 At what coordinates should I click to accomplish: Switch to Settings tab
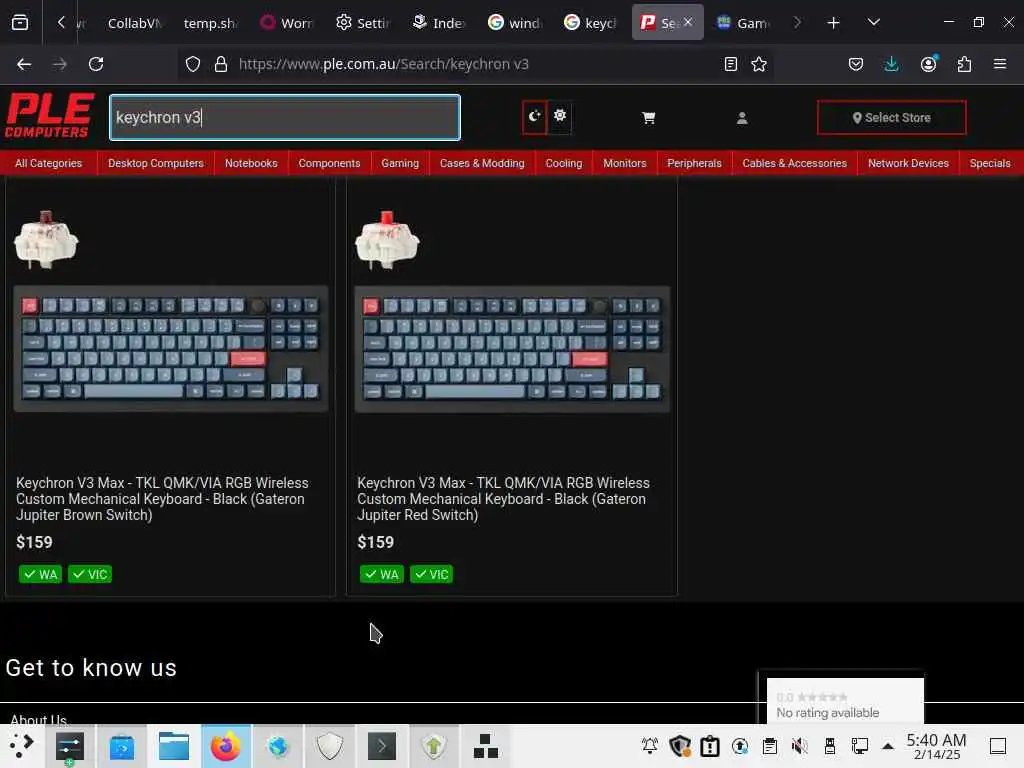pos(363,23)
